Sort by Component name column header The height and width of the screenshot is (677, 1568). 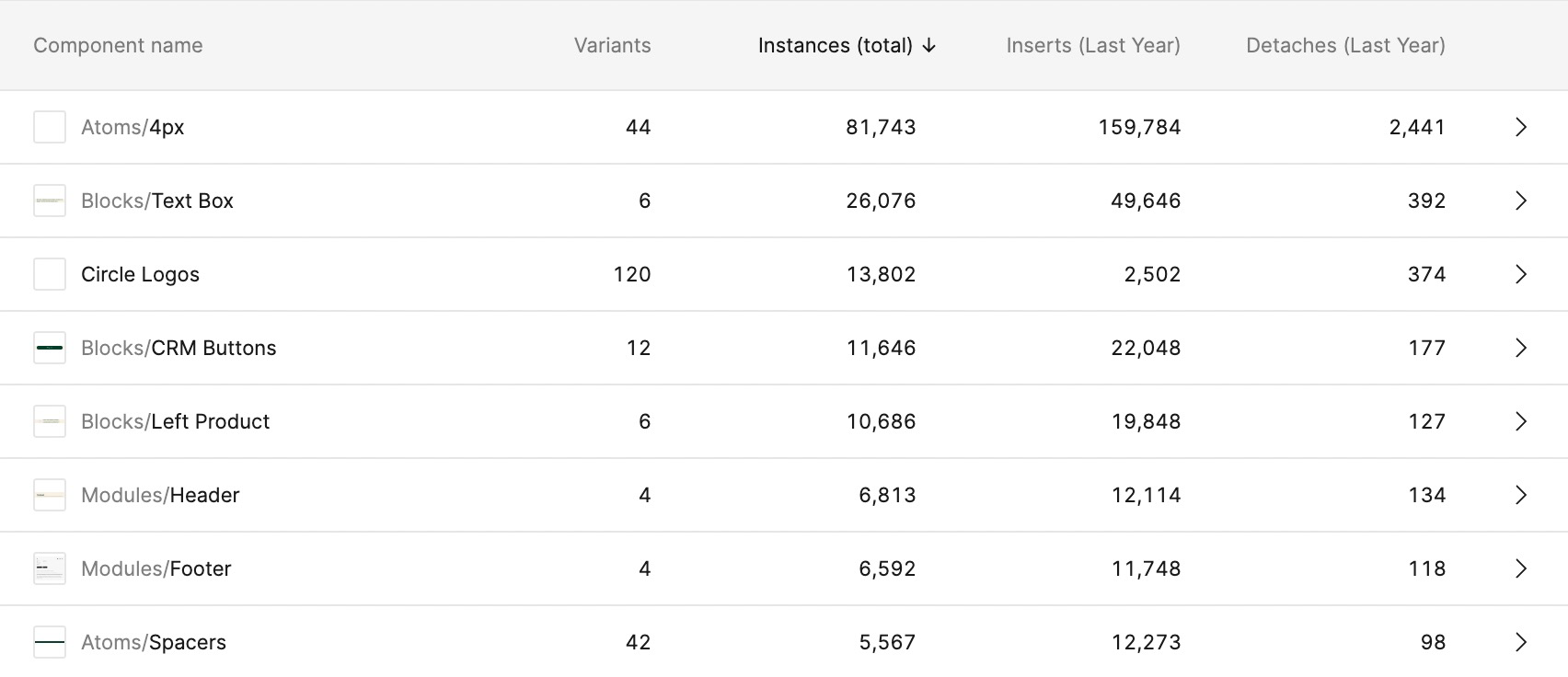pyautogui.click(x=118, y=46)
